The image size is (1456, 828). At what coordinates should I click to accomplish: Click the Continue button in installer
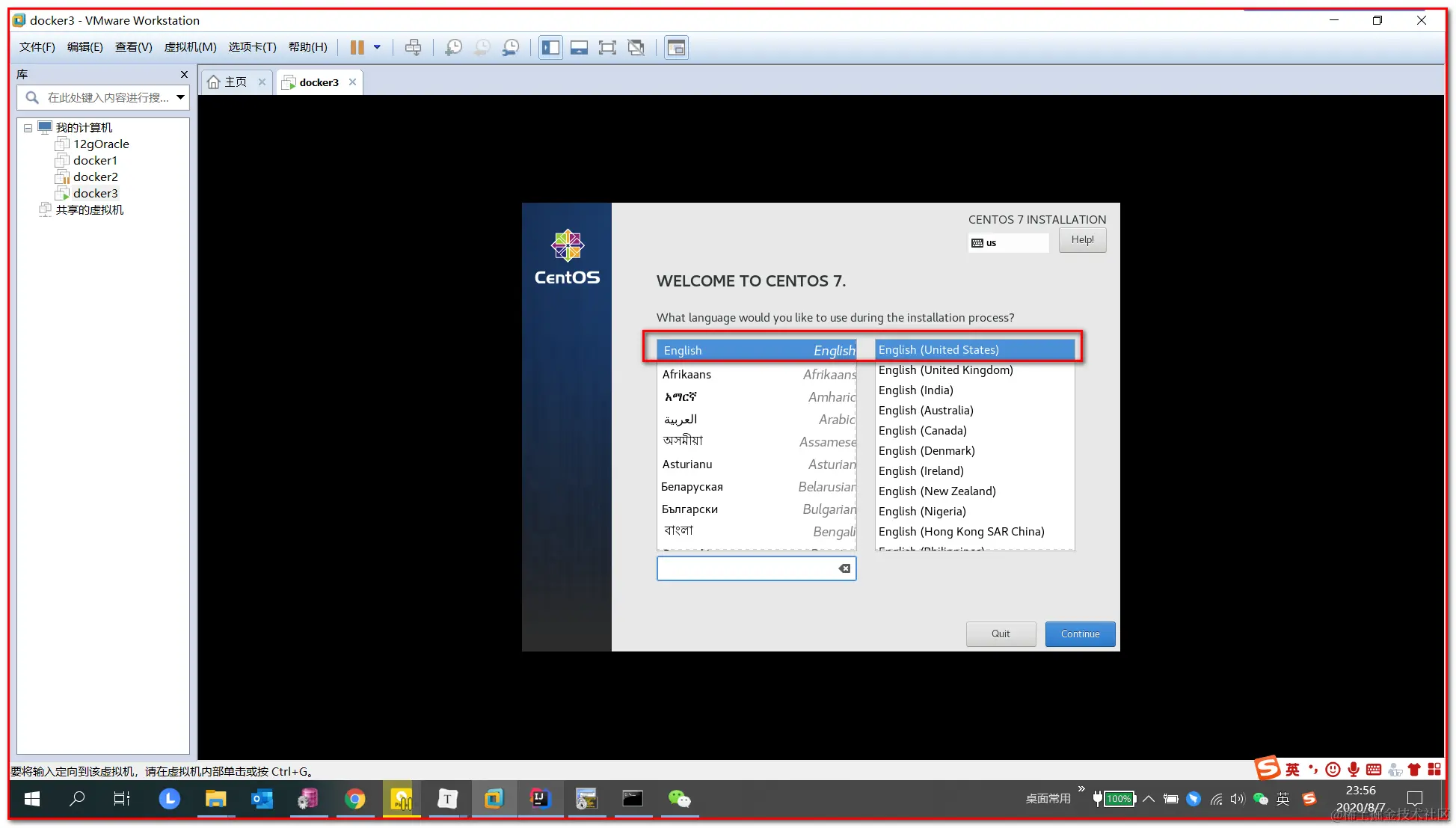(1079, 634)
